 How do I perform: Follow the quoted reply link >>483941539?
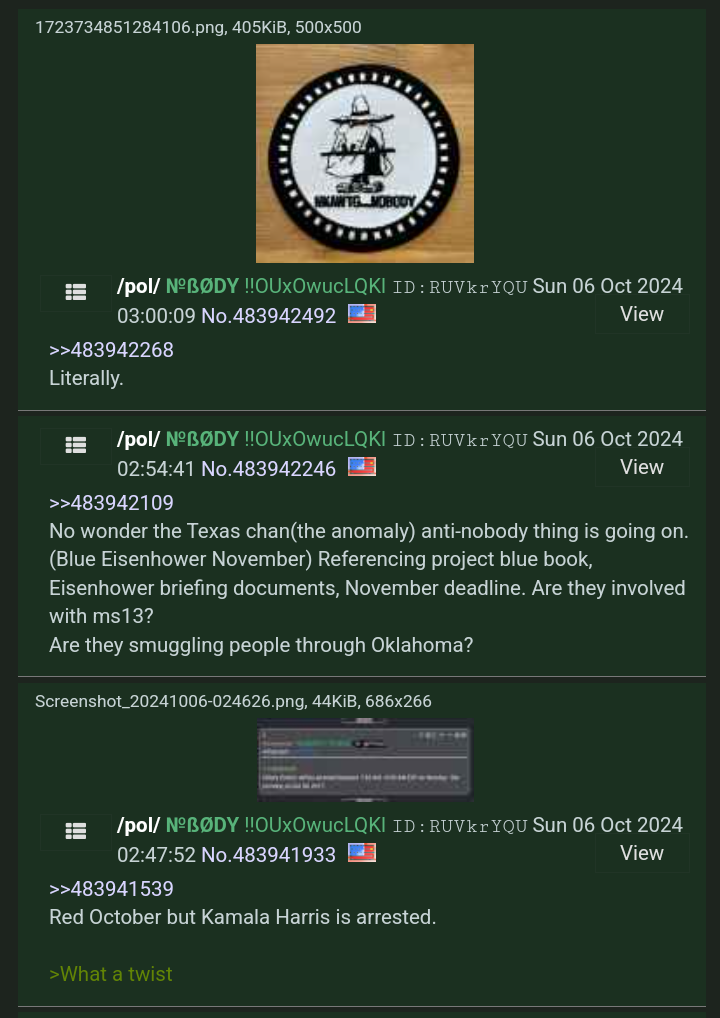(112, 888)
